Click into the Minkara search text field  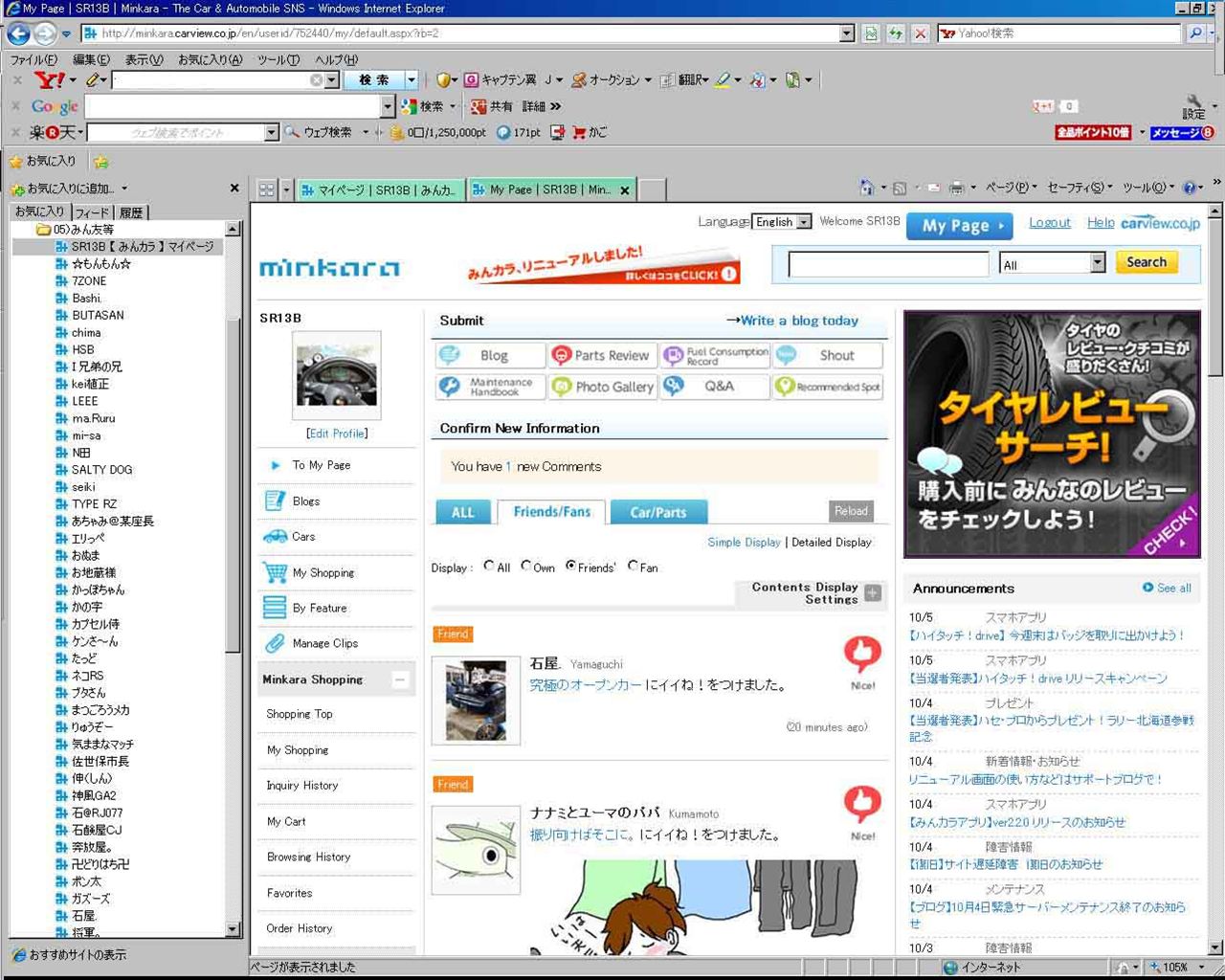(888, 264)
